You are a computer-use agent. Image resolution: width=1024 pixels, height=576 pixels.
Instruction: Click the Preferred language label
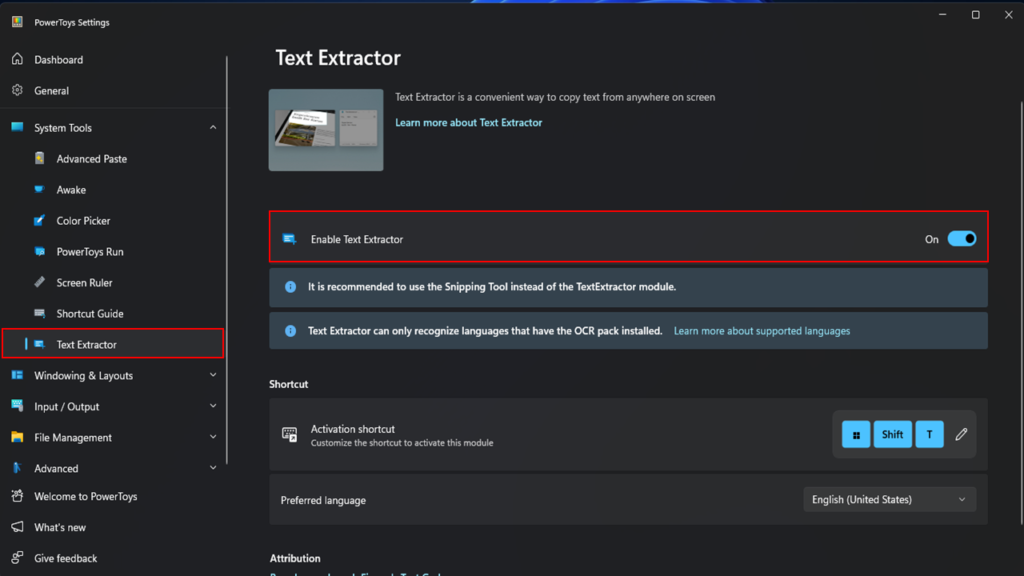pos(323,500)
